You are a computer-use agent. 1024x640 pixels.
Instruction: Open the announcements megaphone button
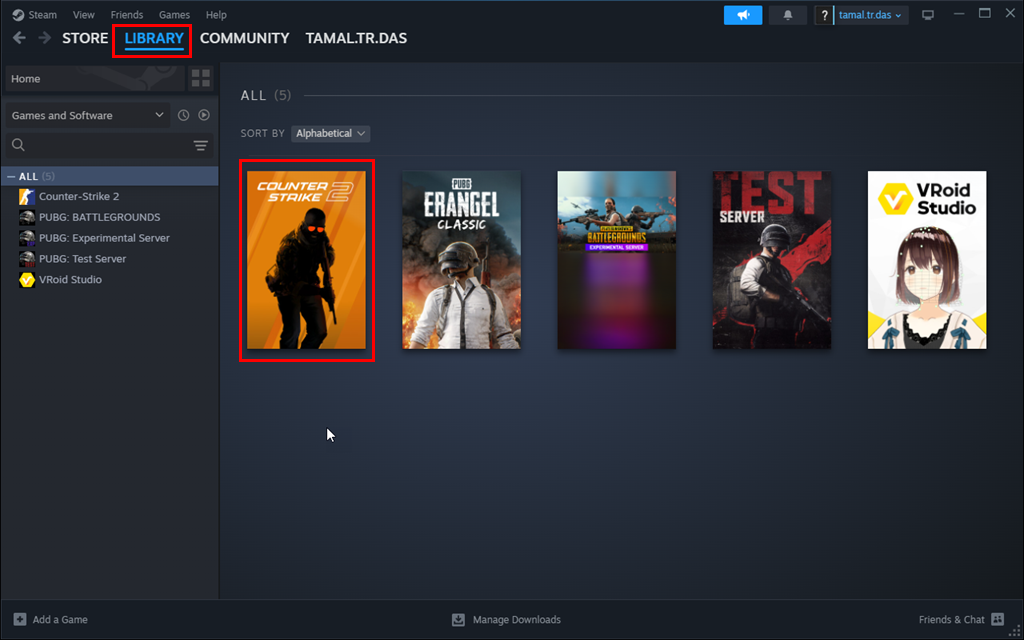(x=743, y=15)
